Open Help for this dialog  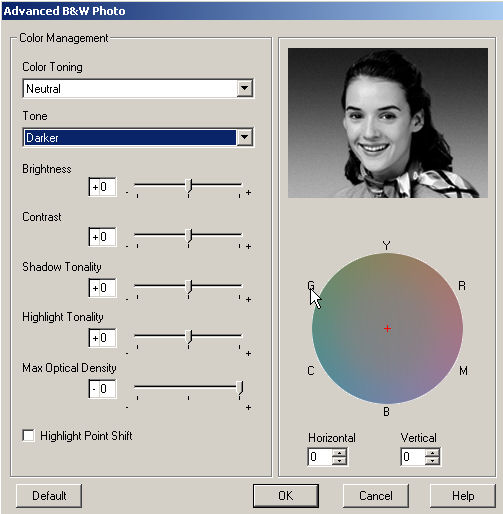pos(463,495)
